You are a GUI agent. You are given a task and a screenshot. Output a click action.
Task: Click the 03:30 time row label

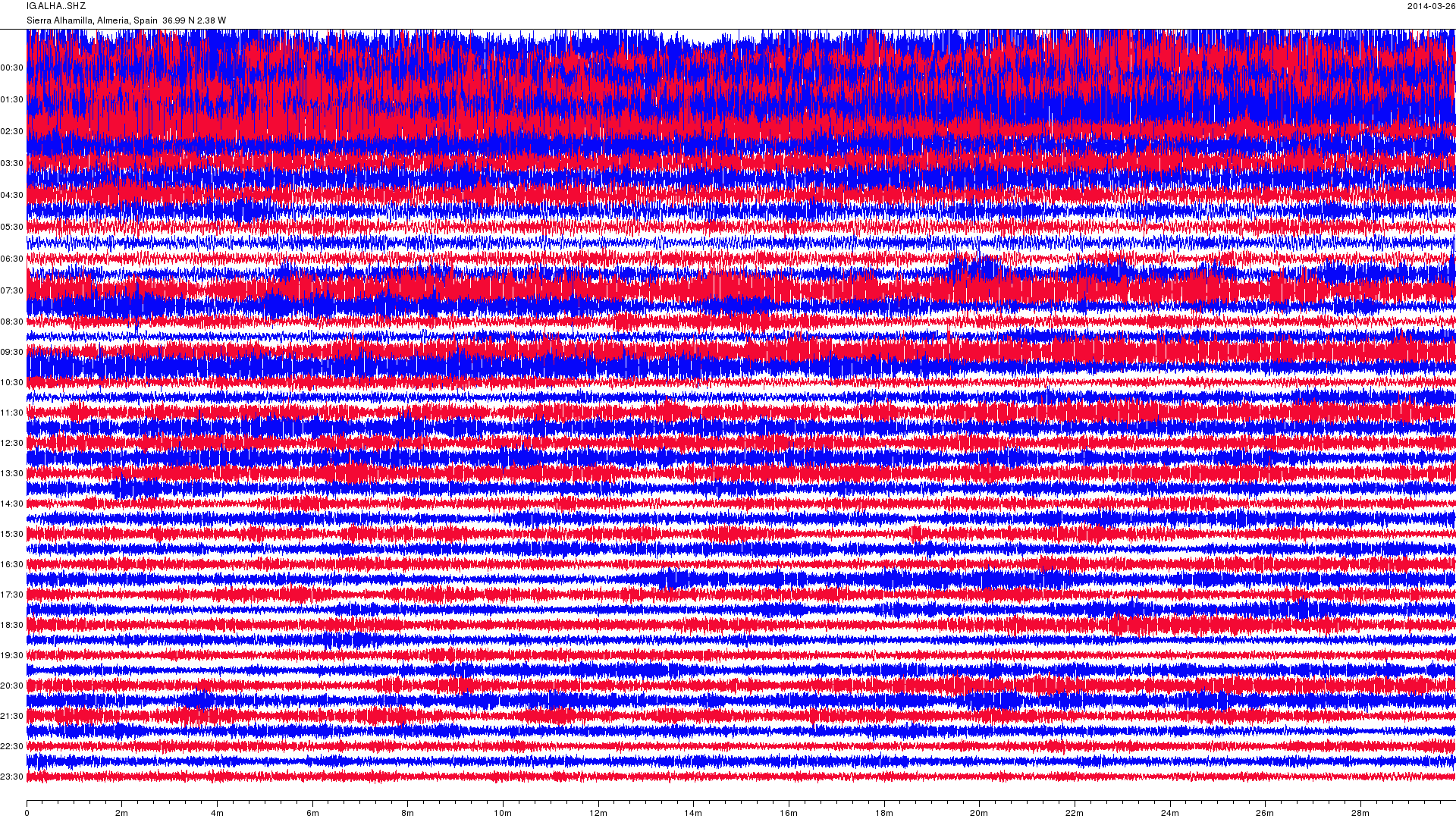pyautogui.click(x=12, y=164)
